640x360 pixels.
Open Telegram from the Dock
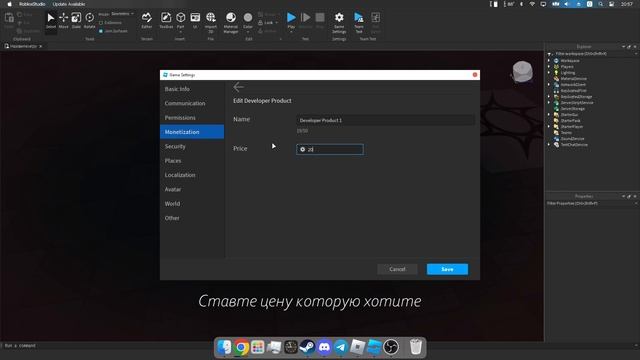coord(341,347)
